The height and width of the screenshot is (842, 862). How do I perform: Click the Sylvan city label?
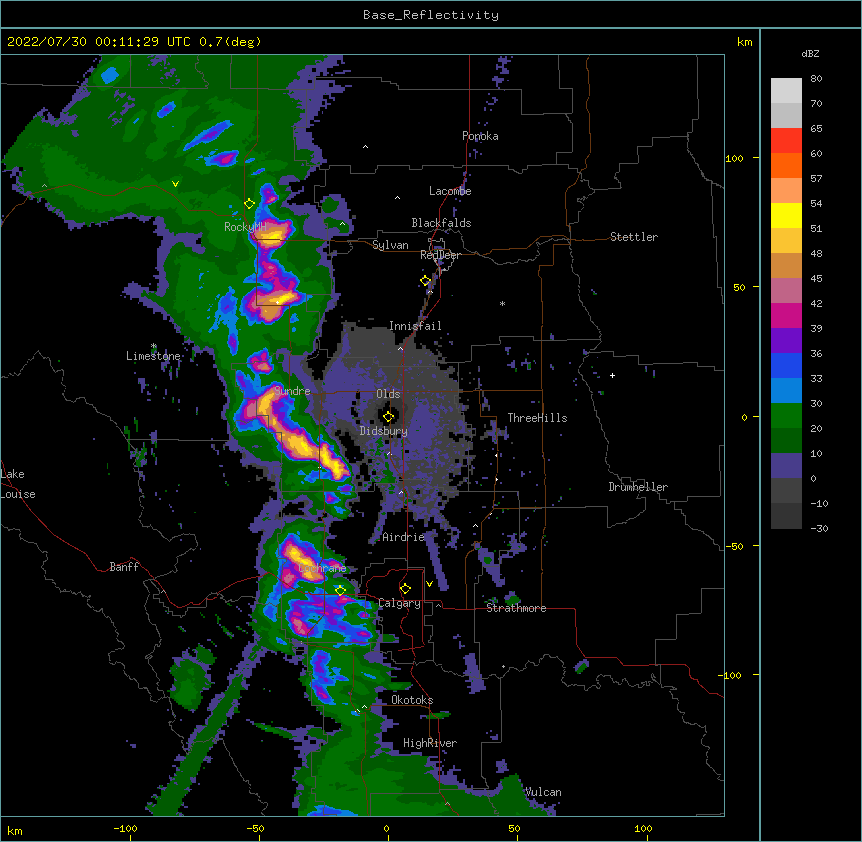pyautogui.click(x=390, y=245)
